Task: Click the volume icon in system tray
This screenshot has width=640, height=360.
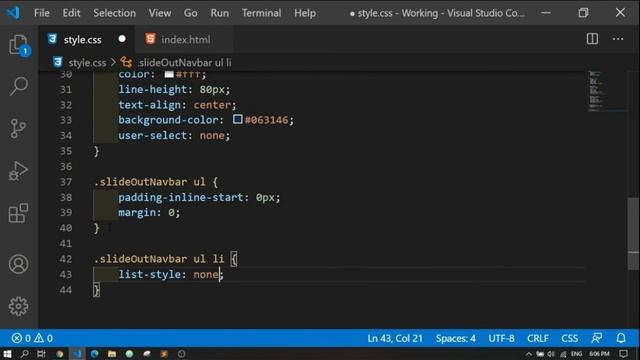Action: (551, 353)
